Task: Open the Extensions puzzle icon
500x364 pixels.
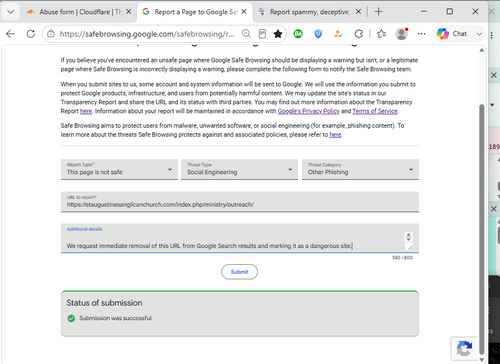Action: pyautogui.click(x=359, y=34)
